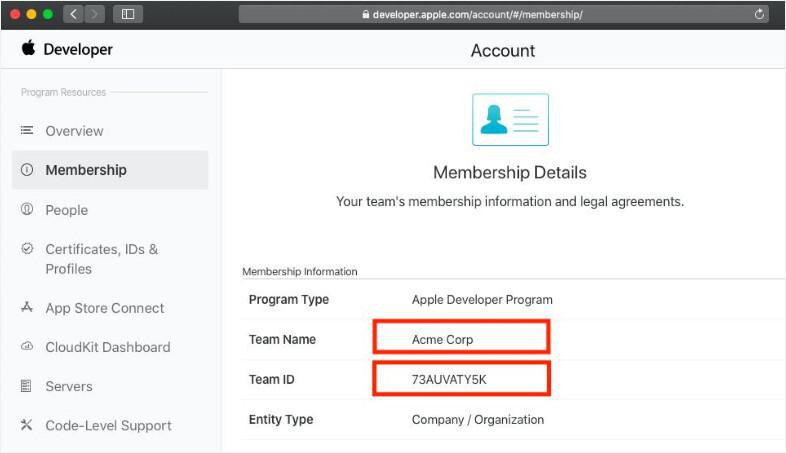Click the Membership info icon
Screen dimensions: 786x453
click(27, 170)
